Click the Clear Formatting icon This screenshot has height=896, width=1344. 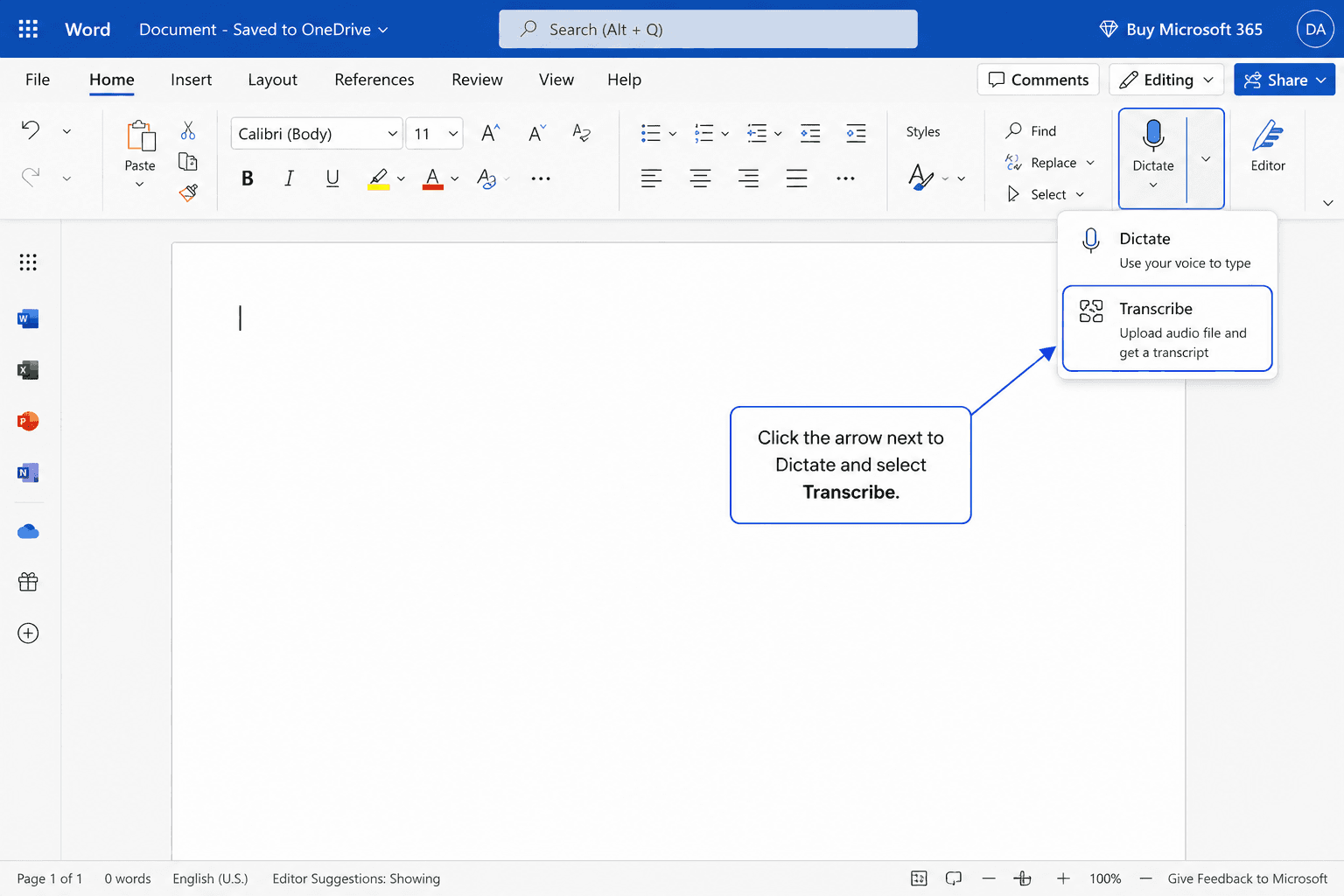[582, 133]
